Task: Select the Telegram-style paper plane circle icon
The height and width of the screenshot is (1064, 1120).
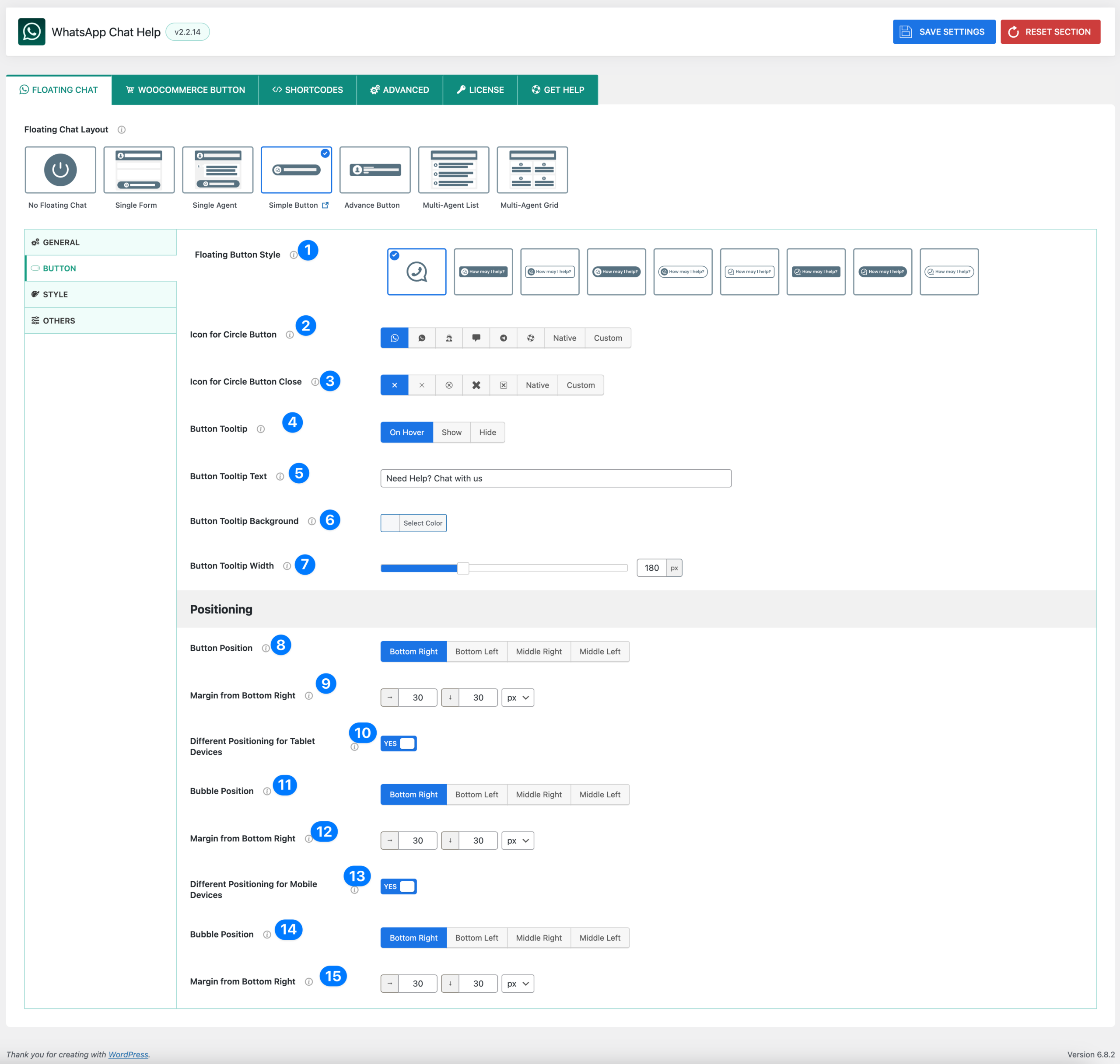Action: (503, 338)
